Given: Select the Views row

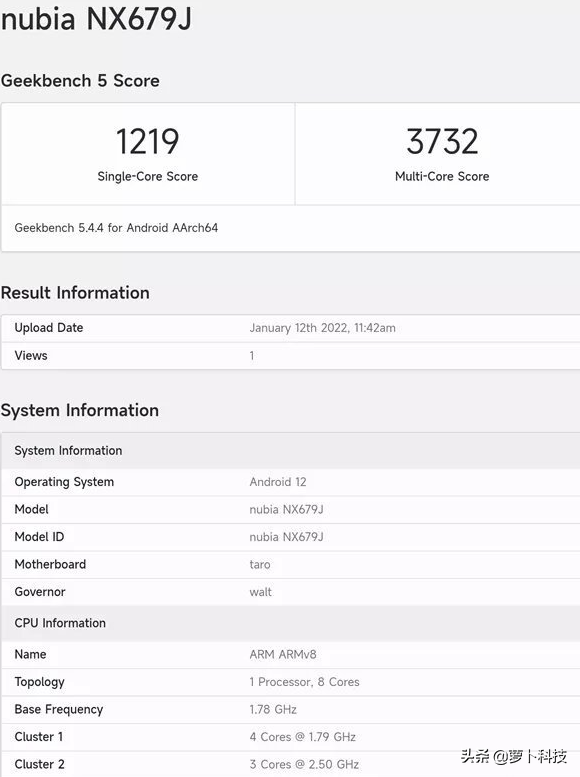Looking at the screenshot, I should click(290, 356).
